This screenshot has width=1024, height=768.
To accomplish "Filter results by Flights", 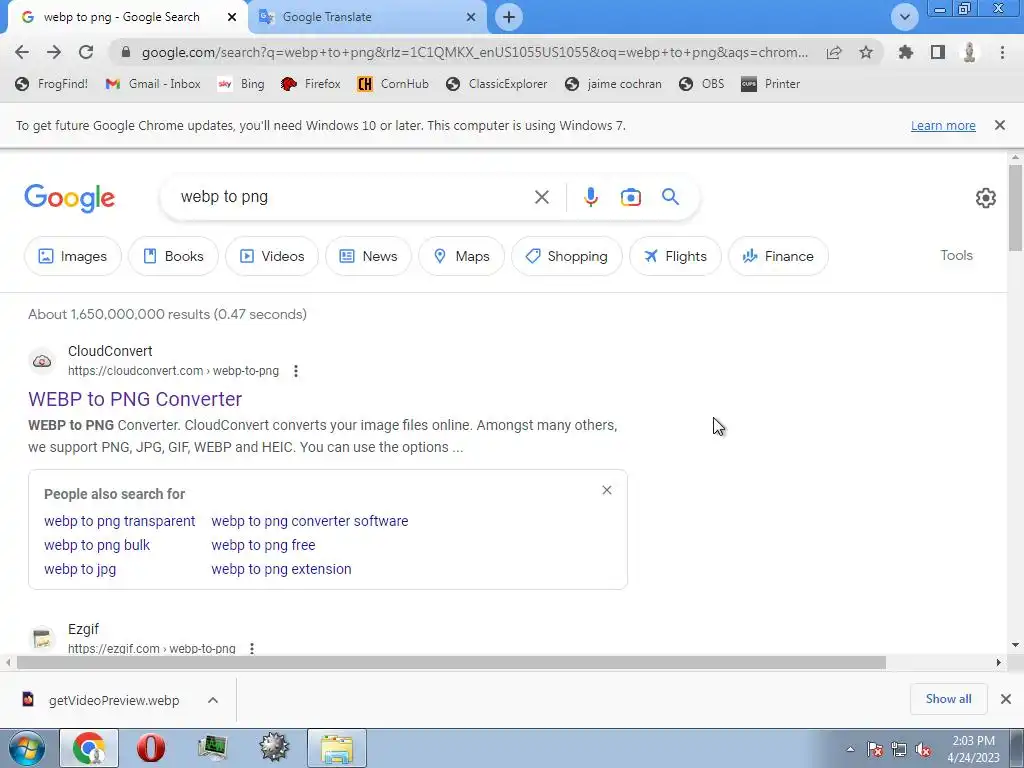I will [675, 256].
